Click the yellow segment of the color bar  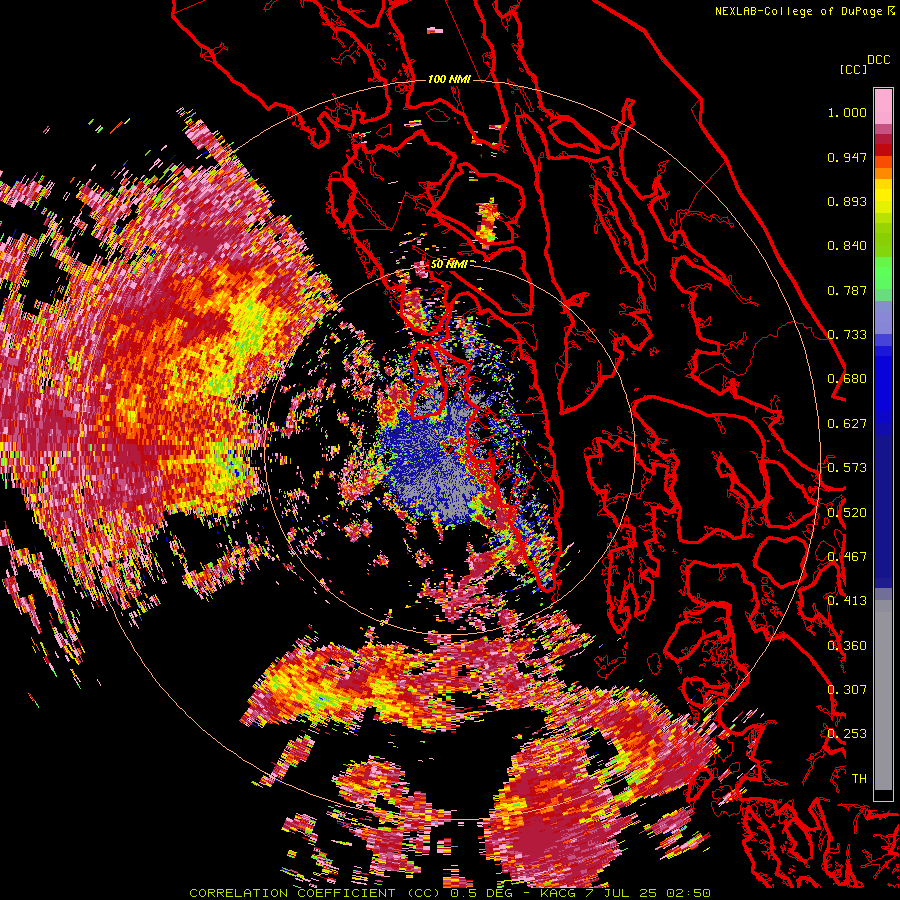pyautogui.click(x=883, y=197)
